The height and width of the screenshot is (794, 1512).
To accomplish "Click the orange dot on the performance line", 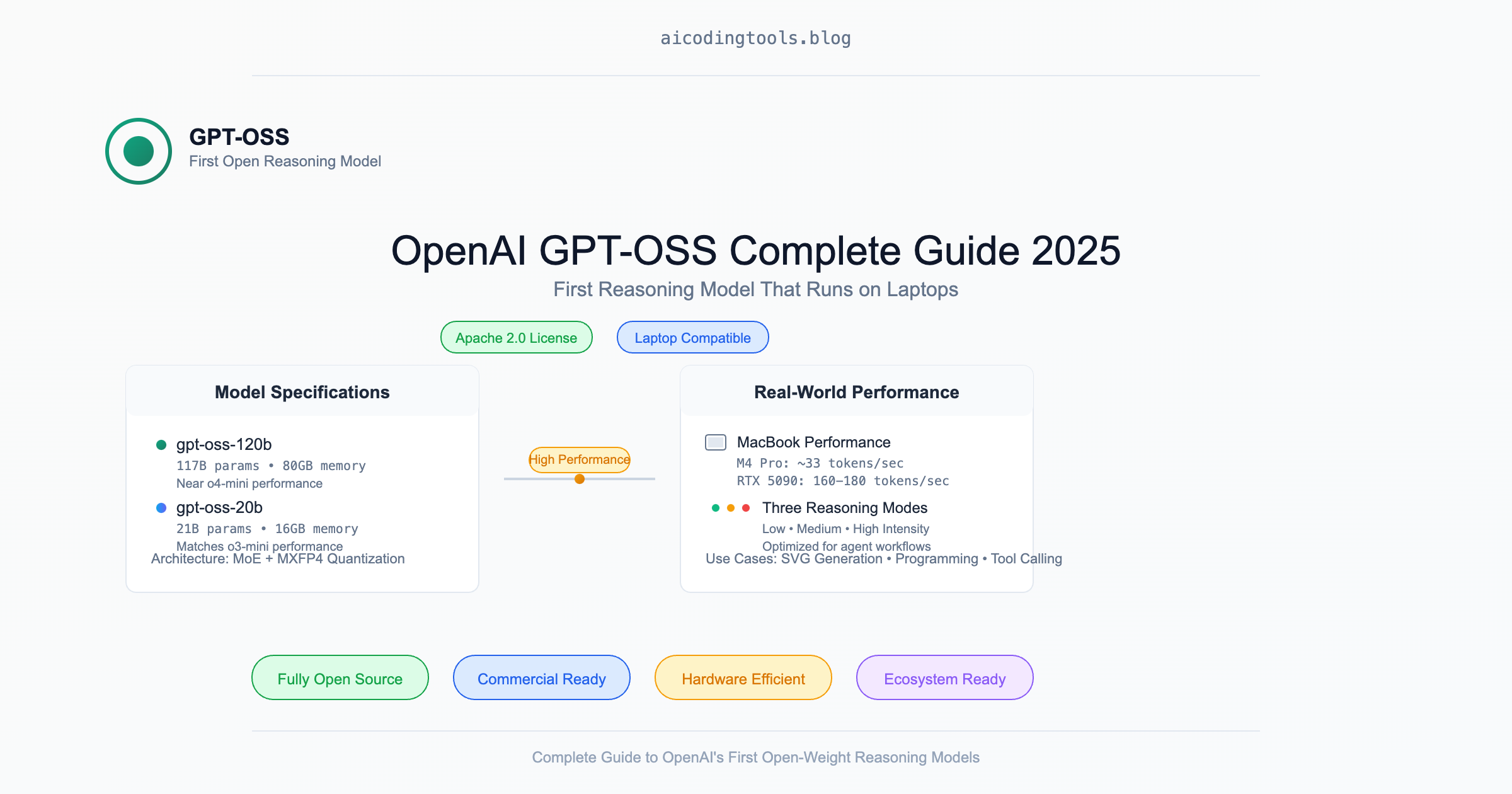I will pyautogui.click(x=580, y=479).
